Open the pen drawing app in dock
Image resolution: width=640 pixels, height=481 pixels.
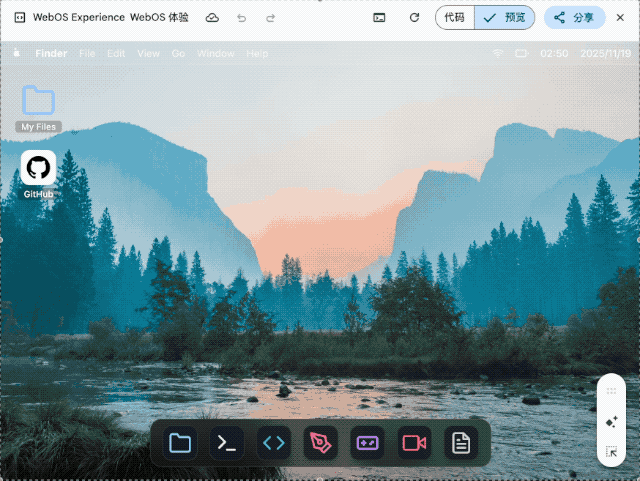tap(320, 442)
